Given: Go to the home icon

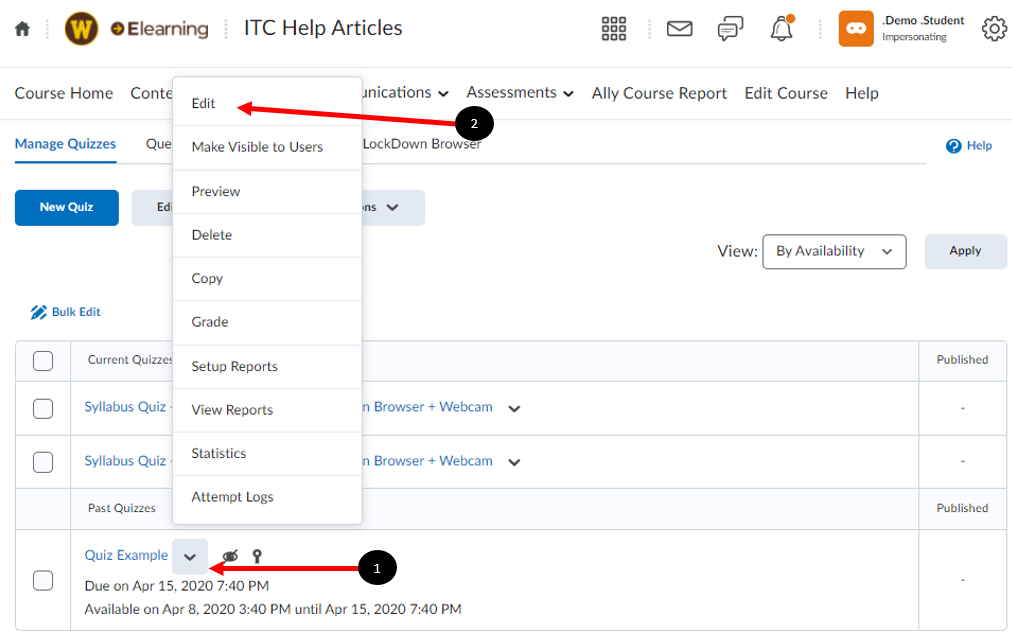Looking at the screenshot, I should pyautogui.click(x=23, y=29).
